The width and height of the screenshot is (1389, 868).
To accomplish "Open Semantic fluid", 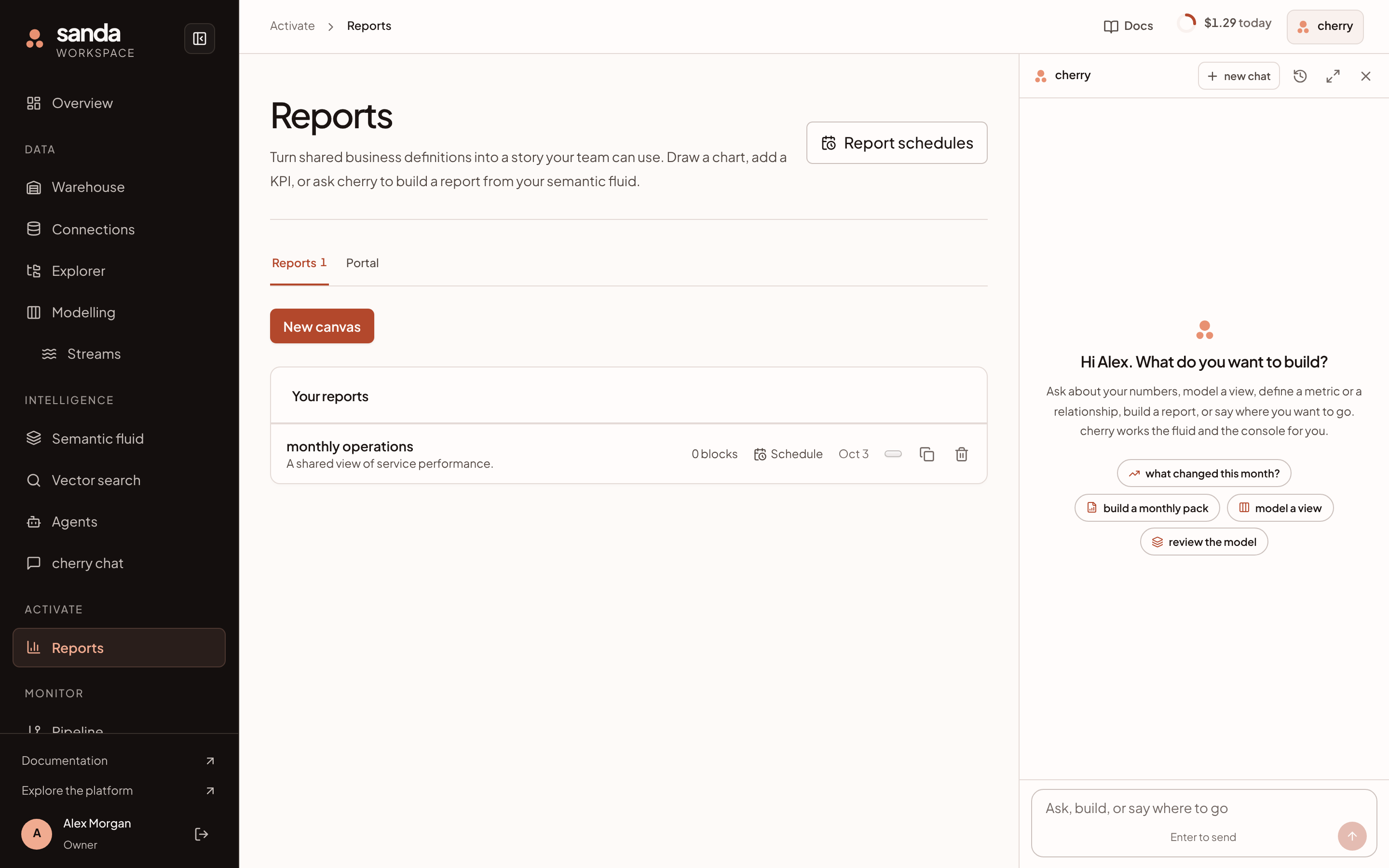I will pos(119,439).
